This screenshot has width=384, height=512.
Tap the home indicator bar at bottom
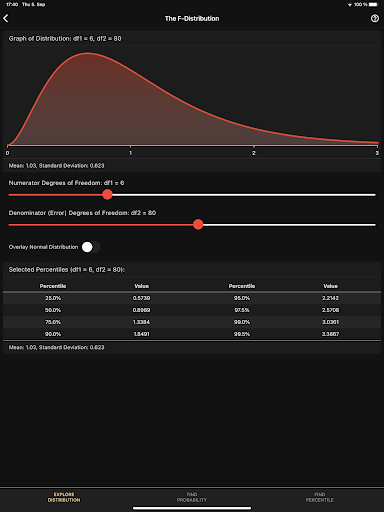pos(192,508)
